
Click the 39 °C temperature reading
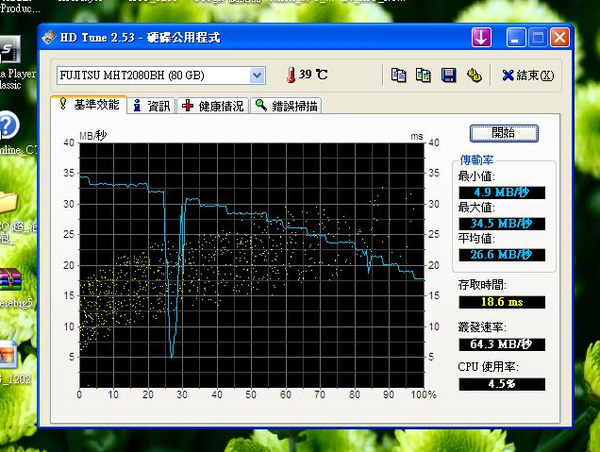[x=313, y=74]
